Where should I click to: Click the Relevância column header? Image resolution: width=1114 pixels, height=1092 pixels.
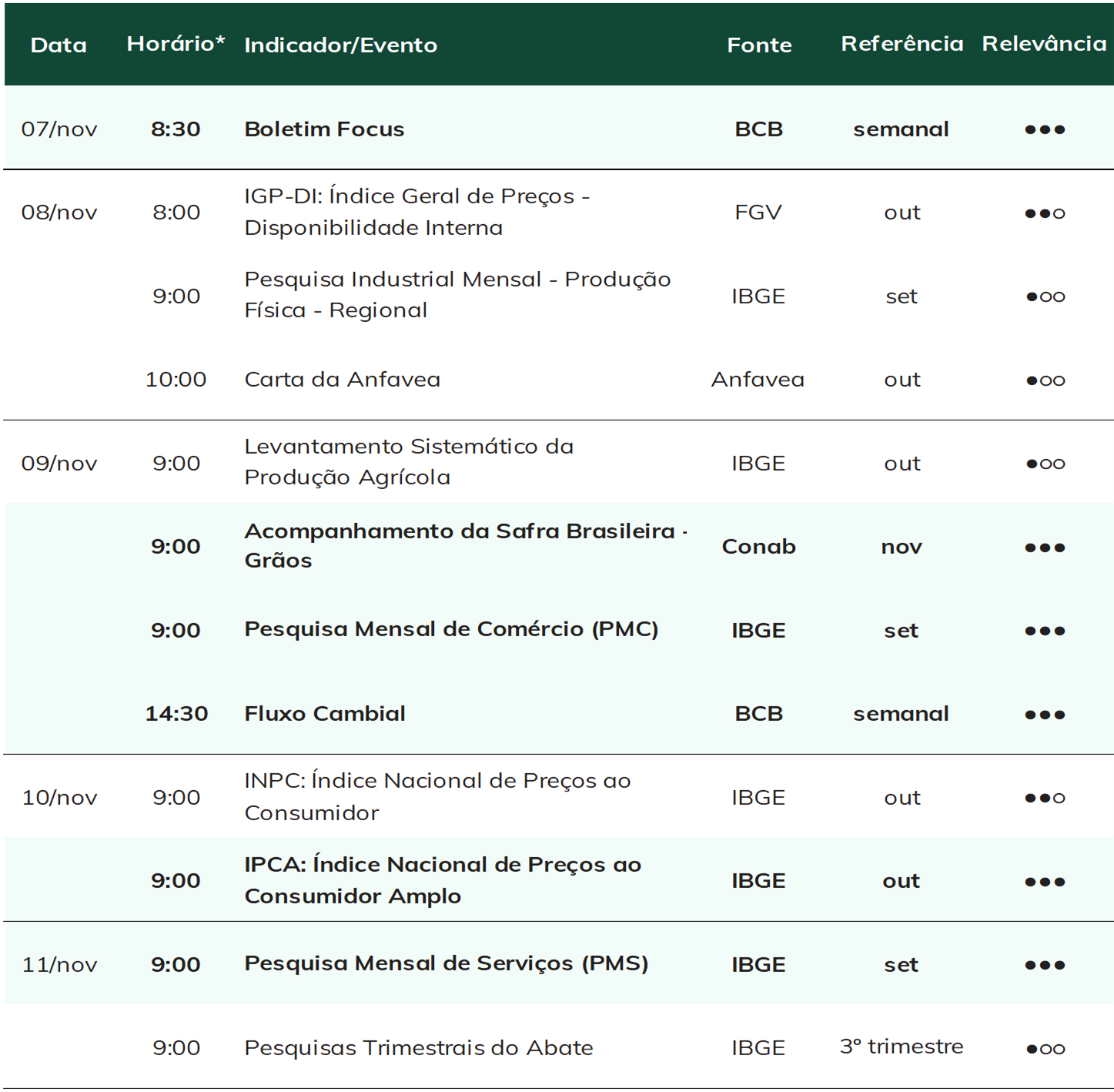[1044, 44]
